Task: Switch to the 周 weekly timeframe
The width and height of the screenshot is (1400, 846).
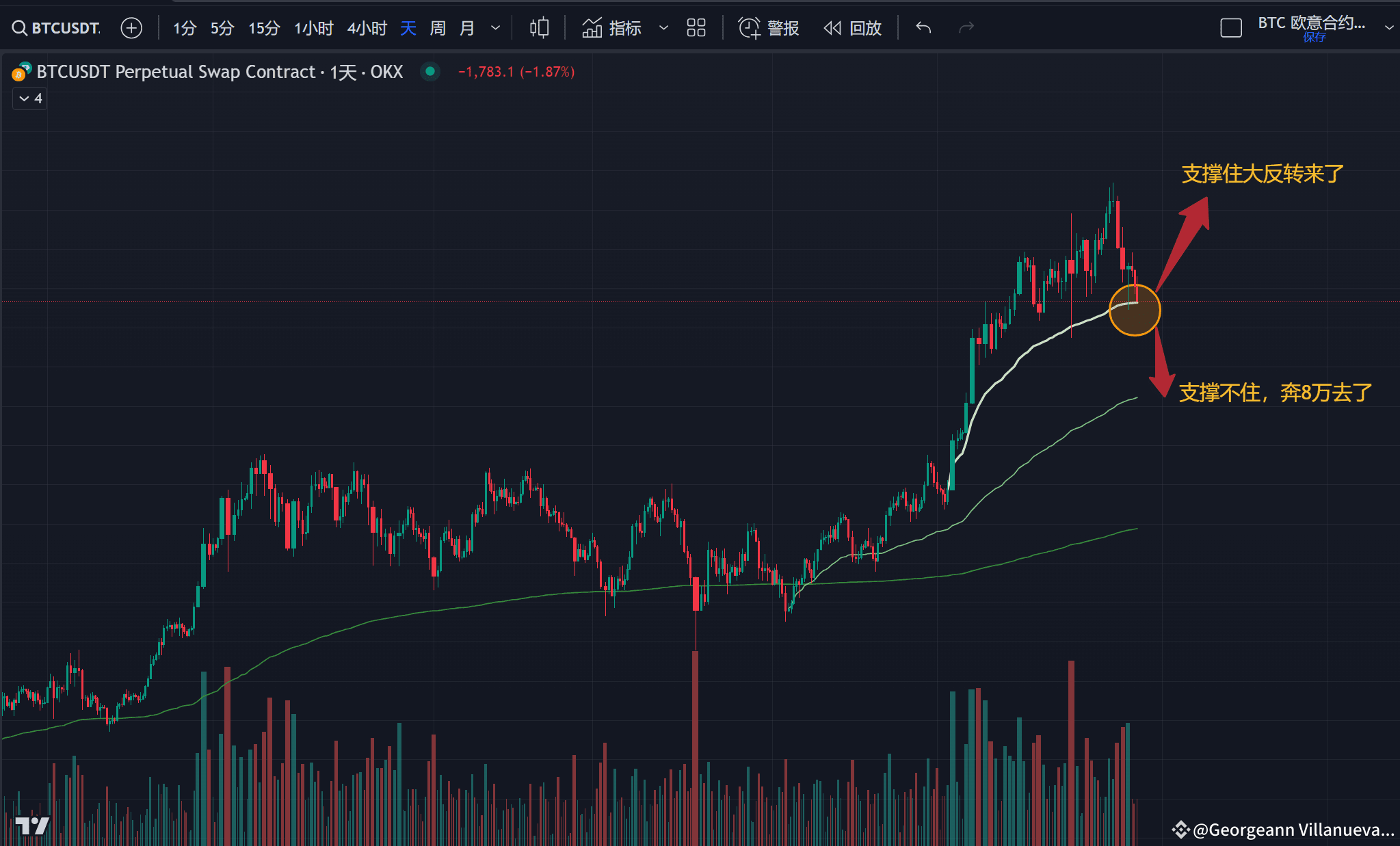Action: [437, 28]
